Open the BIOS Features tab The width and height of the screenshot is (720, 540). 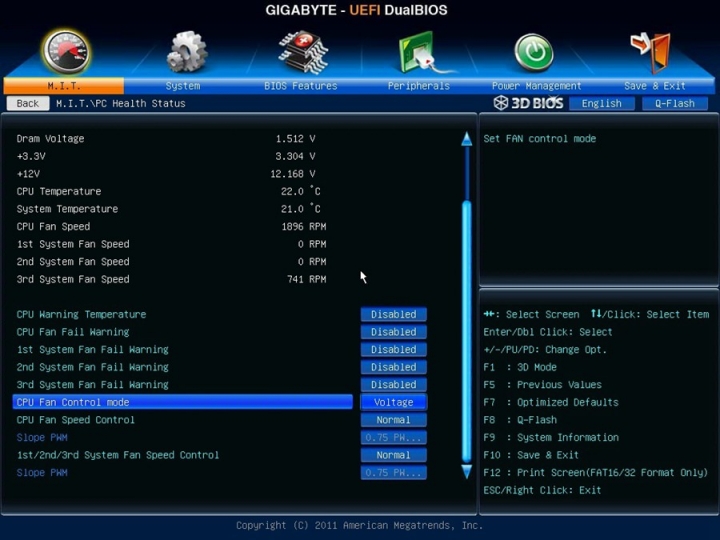tap(301, 86)
